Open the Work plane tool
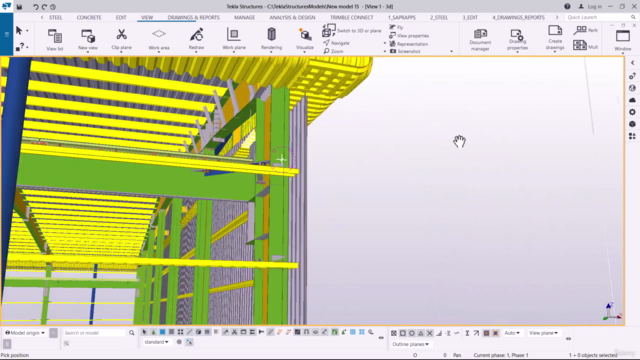640x360 pixels. click(234, 40)
